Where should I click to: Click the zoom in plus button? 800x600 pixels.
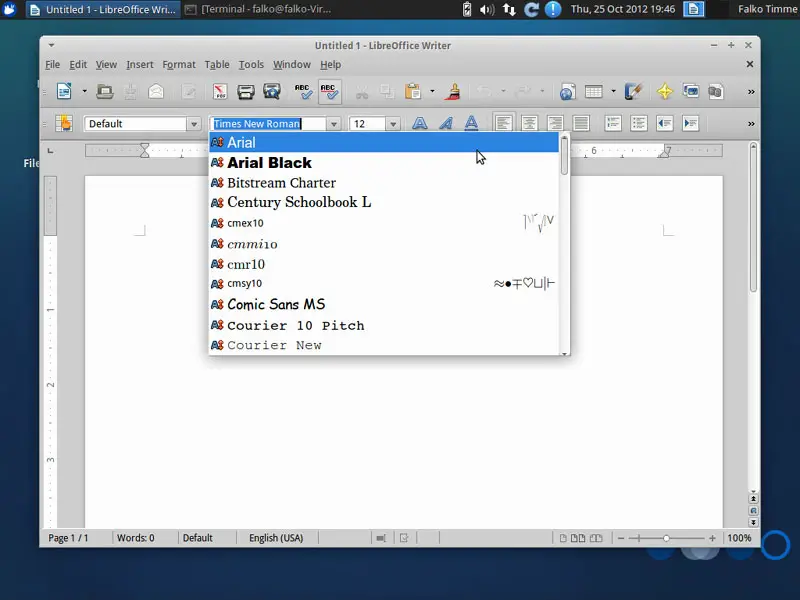pos(712,538)
